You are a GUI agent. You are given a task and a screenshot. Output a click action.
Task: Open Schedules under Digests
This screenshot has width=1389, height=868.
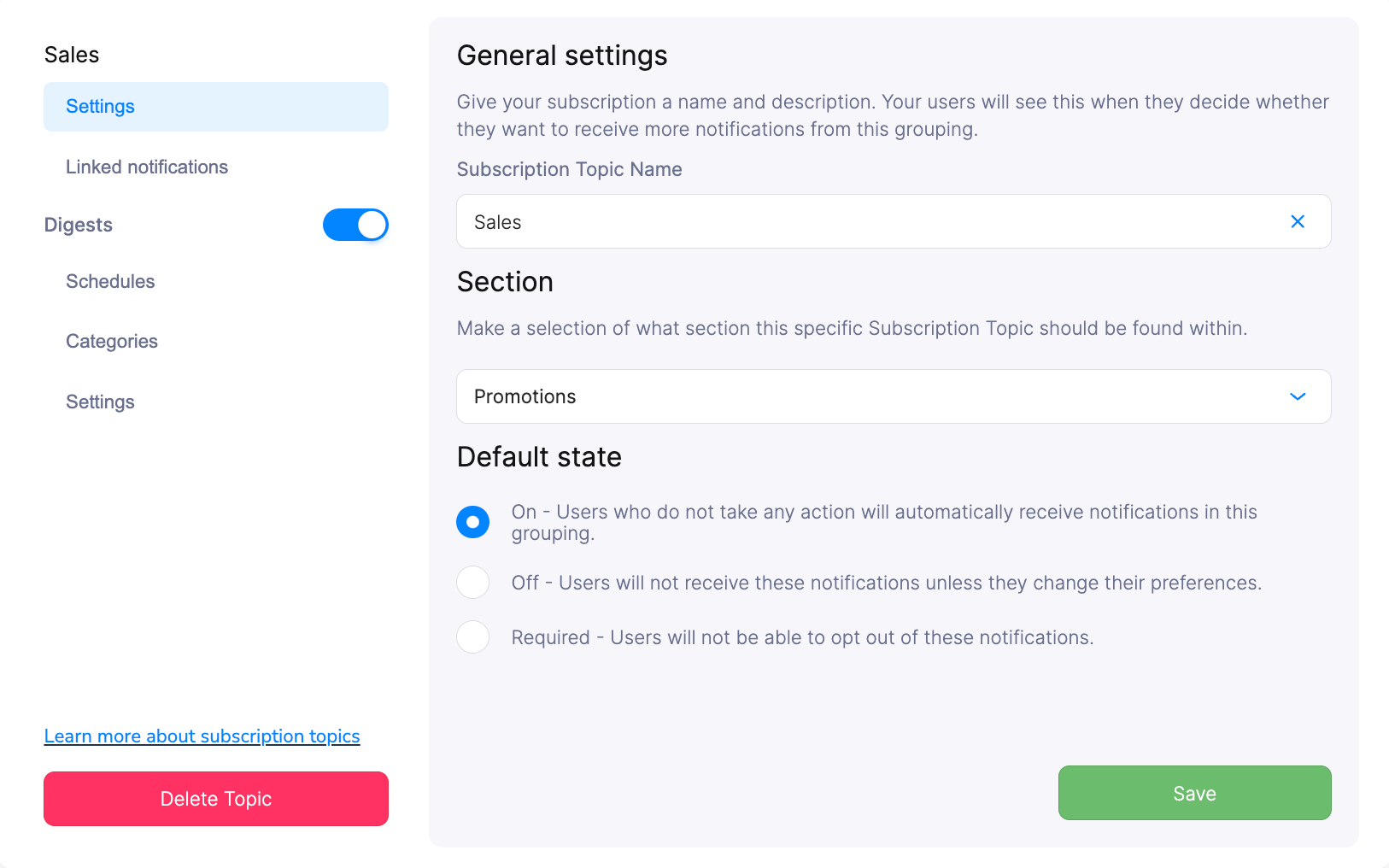coord(110,281)
